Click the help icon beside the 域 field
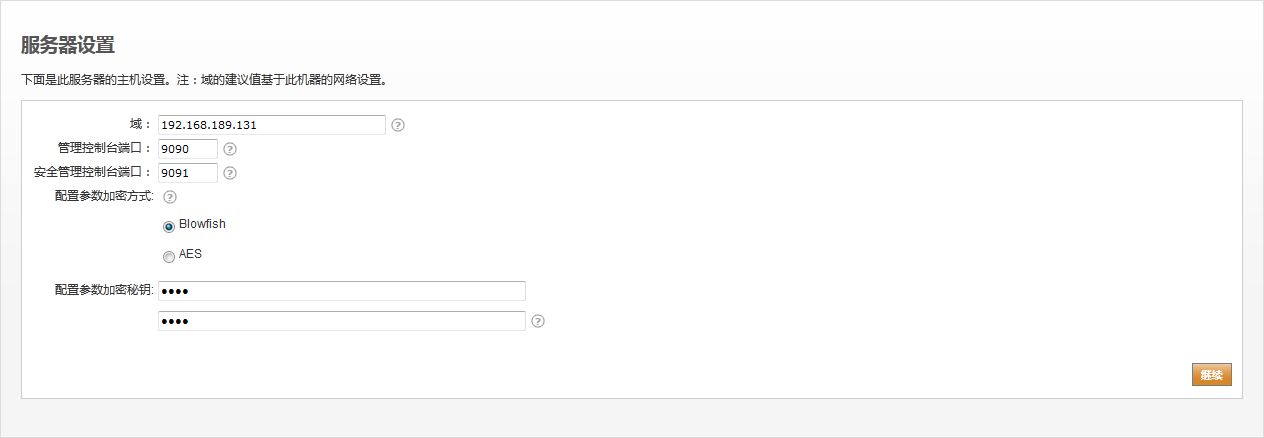1264x438 pixels. (x=398, y=125)
